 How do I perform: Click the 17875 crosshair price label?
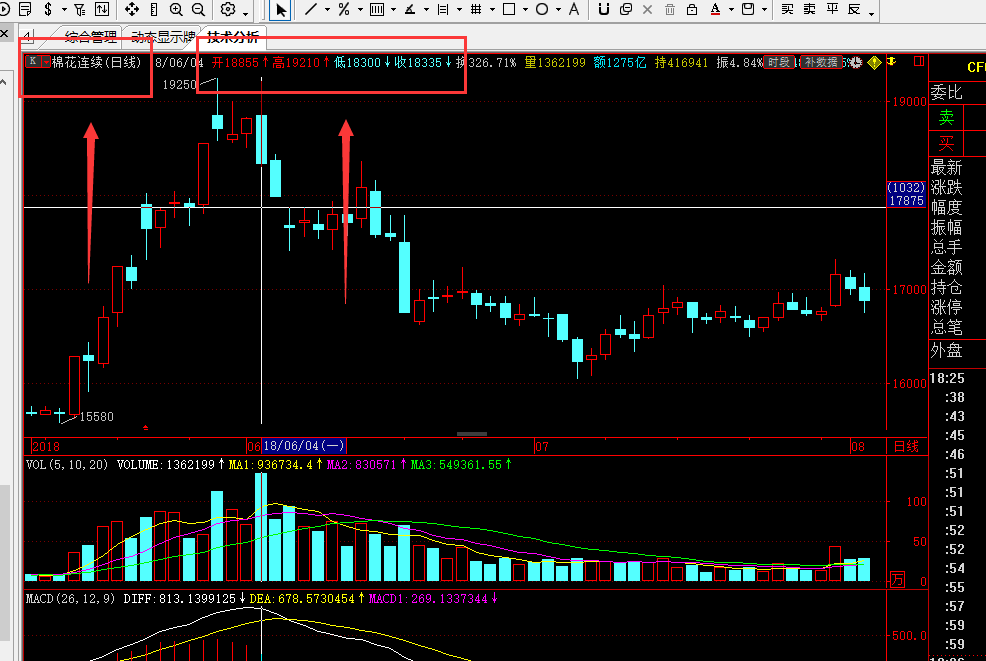point(906,201)
